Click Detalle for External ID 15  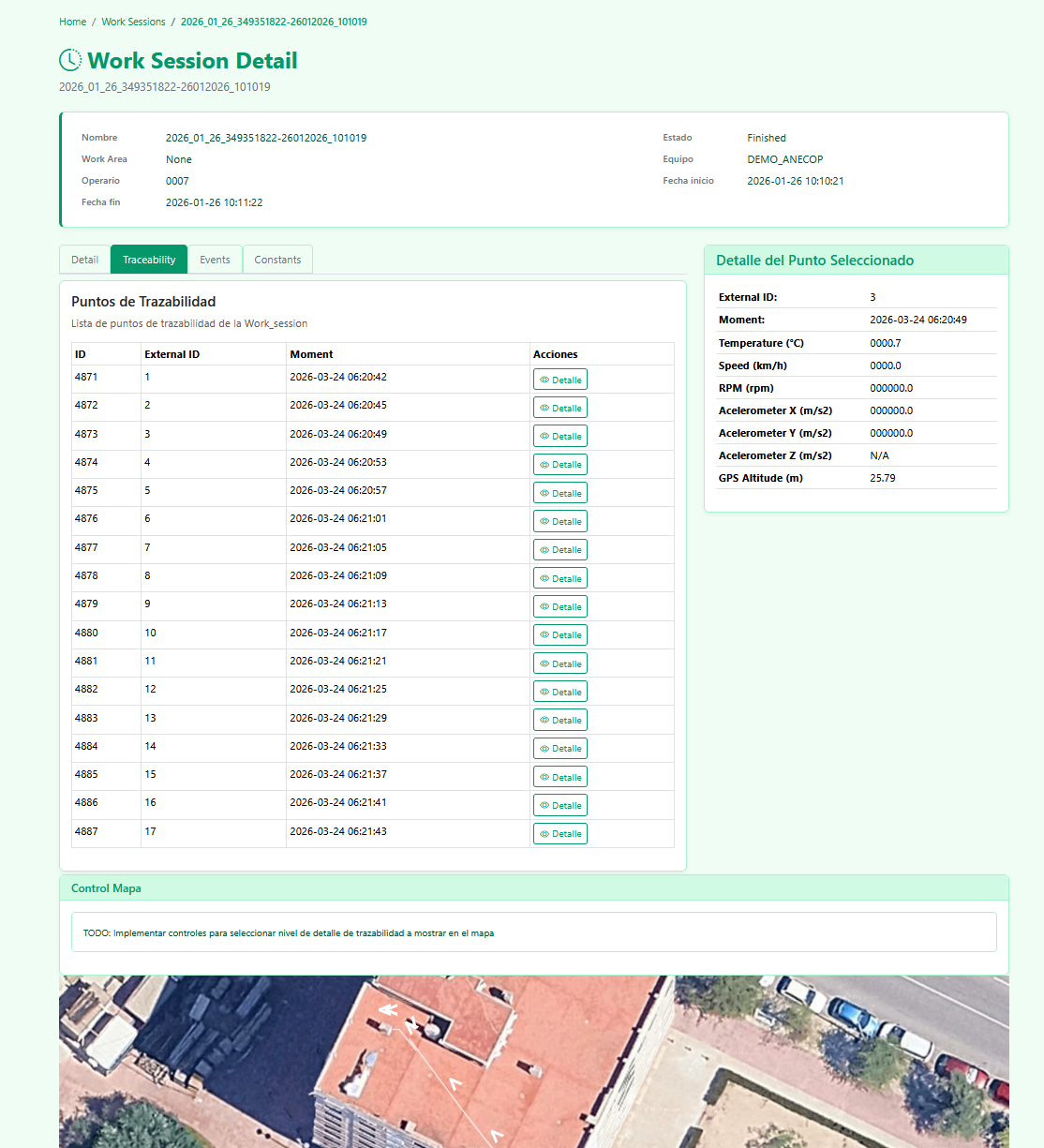pyautogui.click(x=560, y=778)
